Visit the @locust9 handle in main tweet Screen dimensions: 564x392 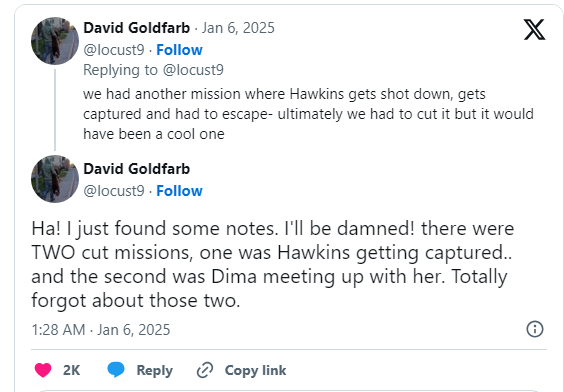[114, 191]
